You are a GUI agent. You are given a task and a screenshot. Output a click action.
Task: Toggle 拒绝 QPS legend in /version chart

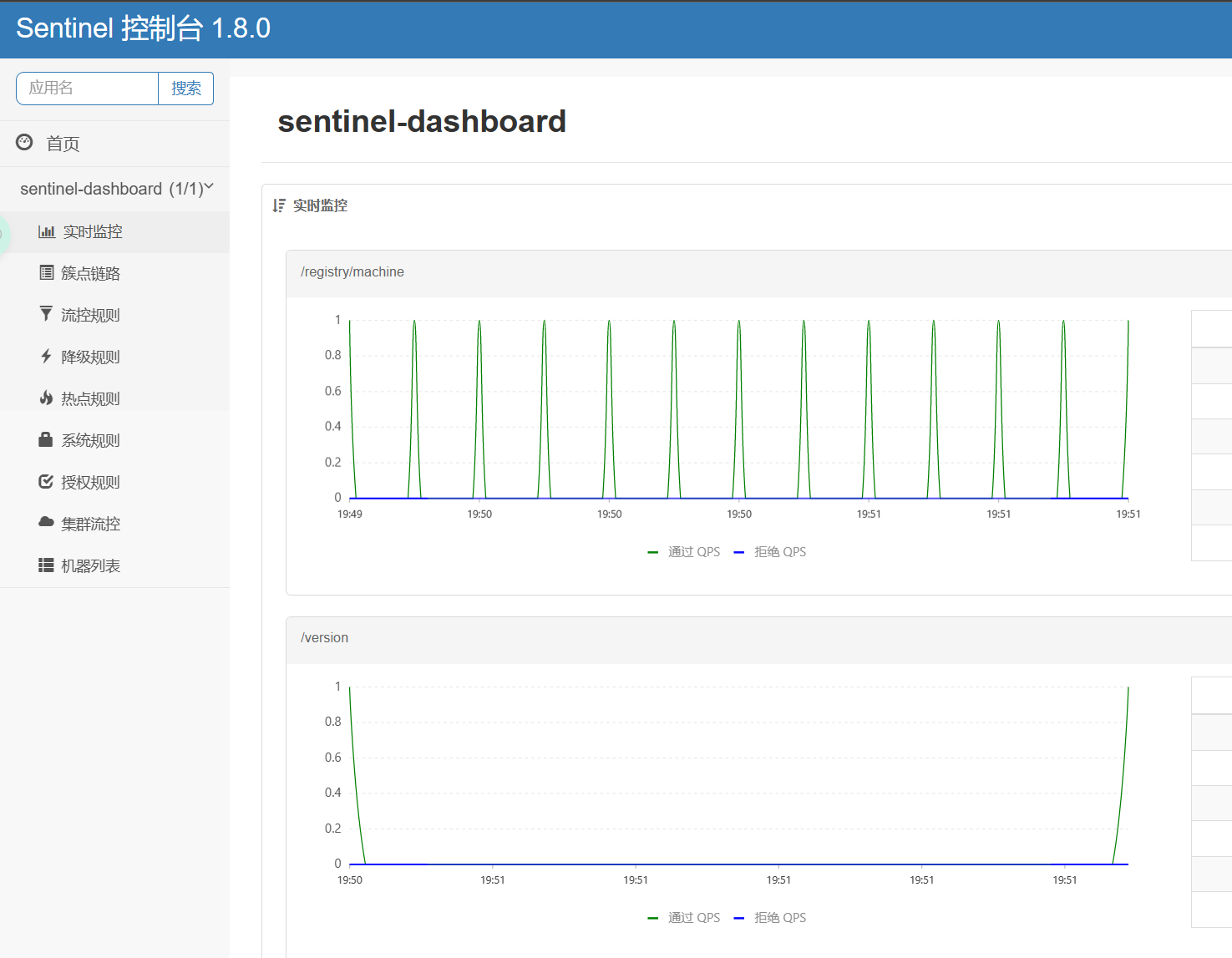(770, 918)
